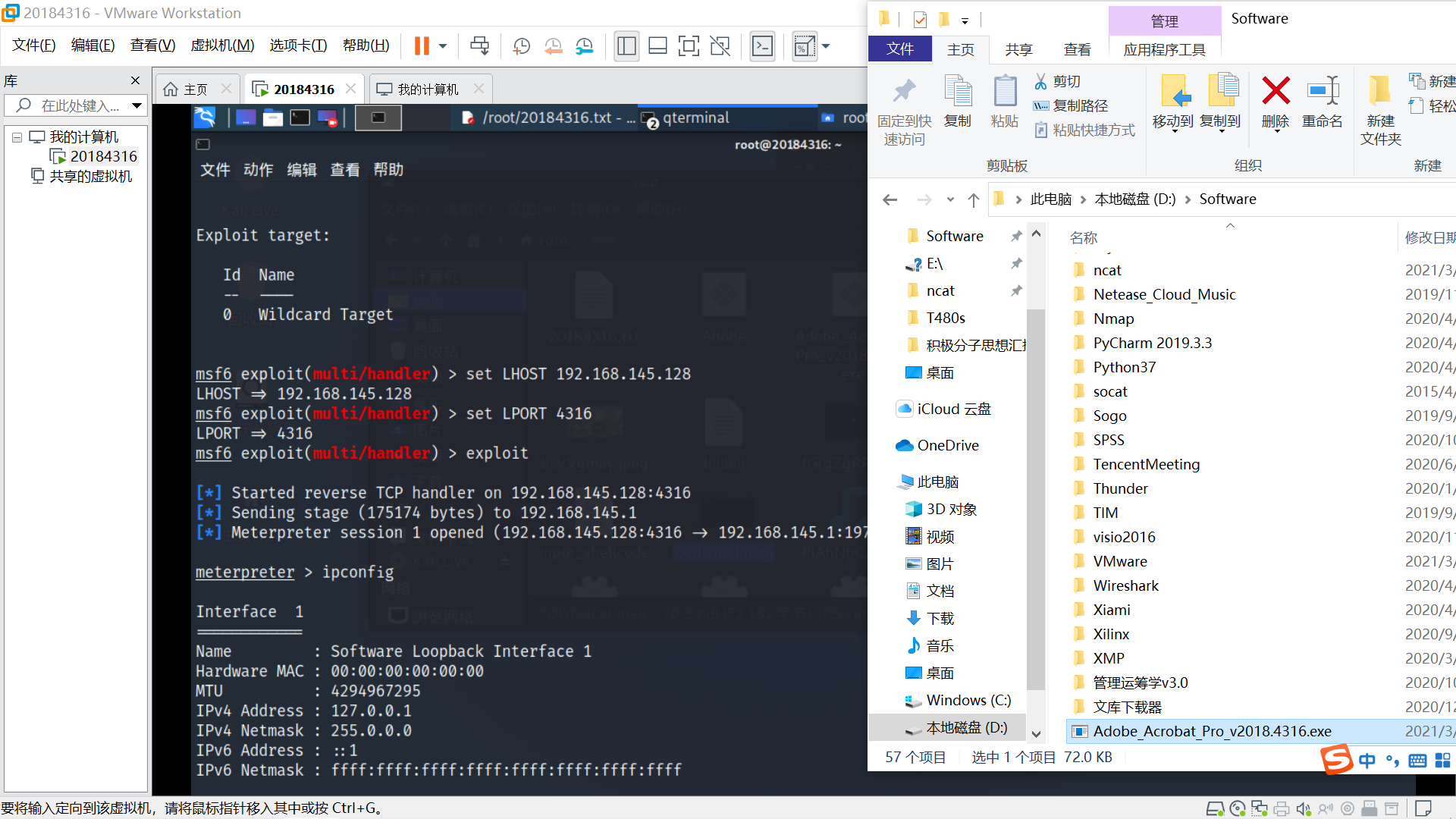Image resolution: width=1456 pixels, height=819 pixels.
Task: Select Adobe_Acrobat_Pro_v2018.4316.exe file
Action: click(x=1212, y=731)
